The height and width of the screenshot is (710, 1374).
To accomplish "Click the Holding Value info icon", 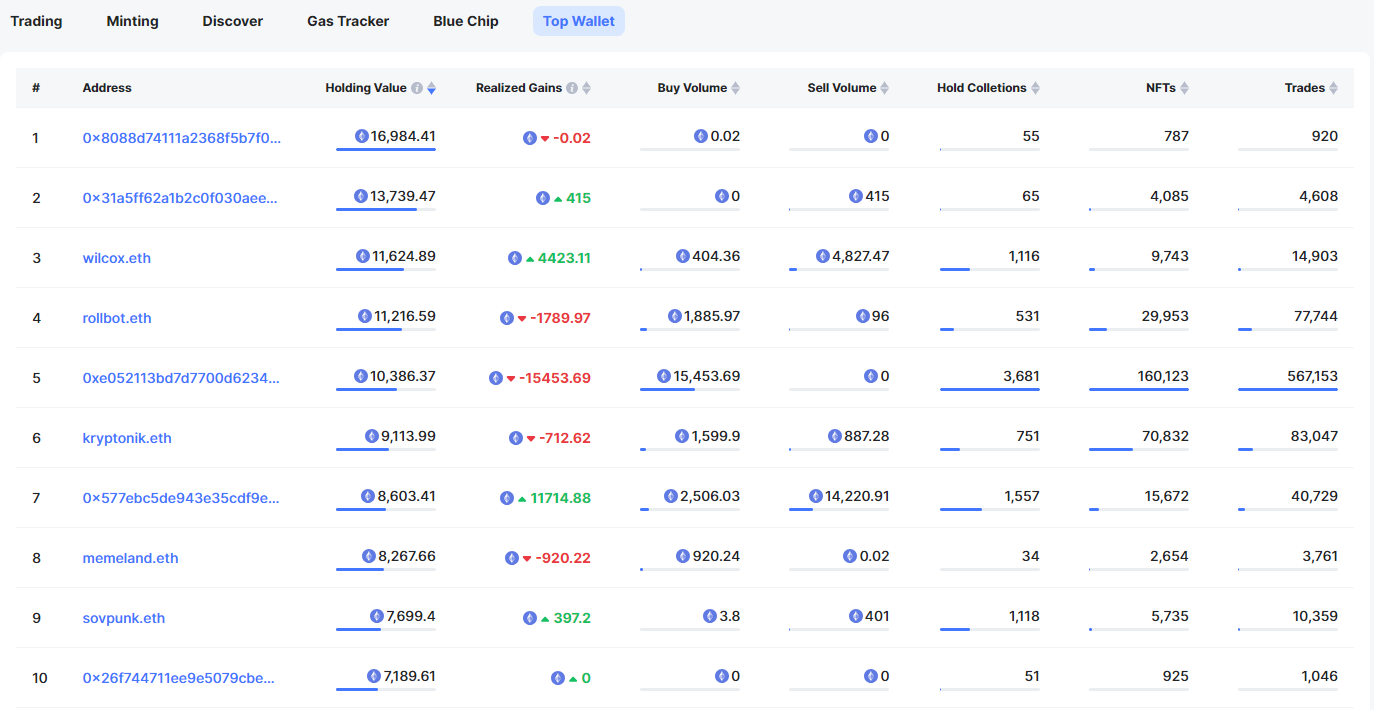I will (417, 88).
